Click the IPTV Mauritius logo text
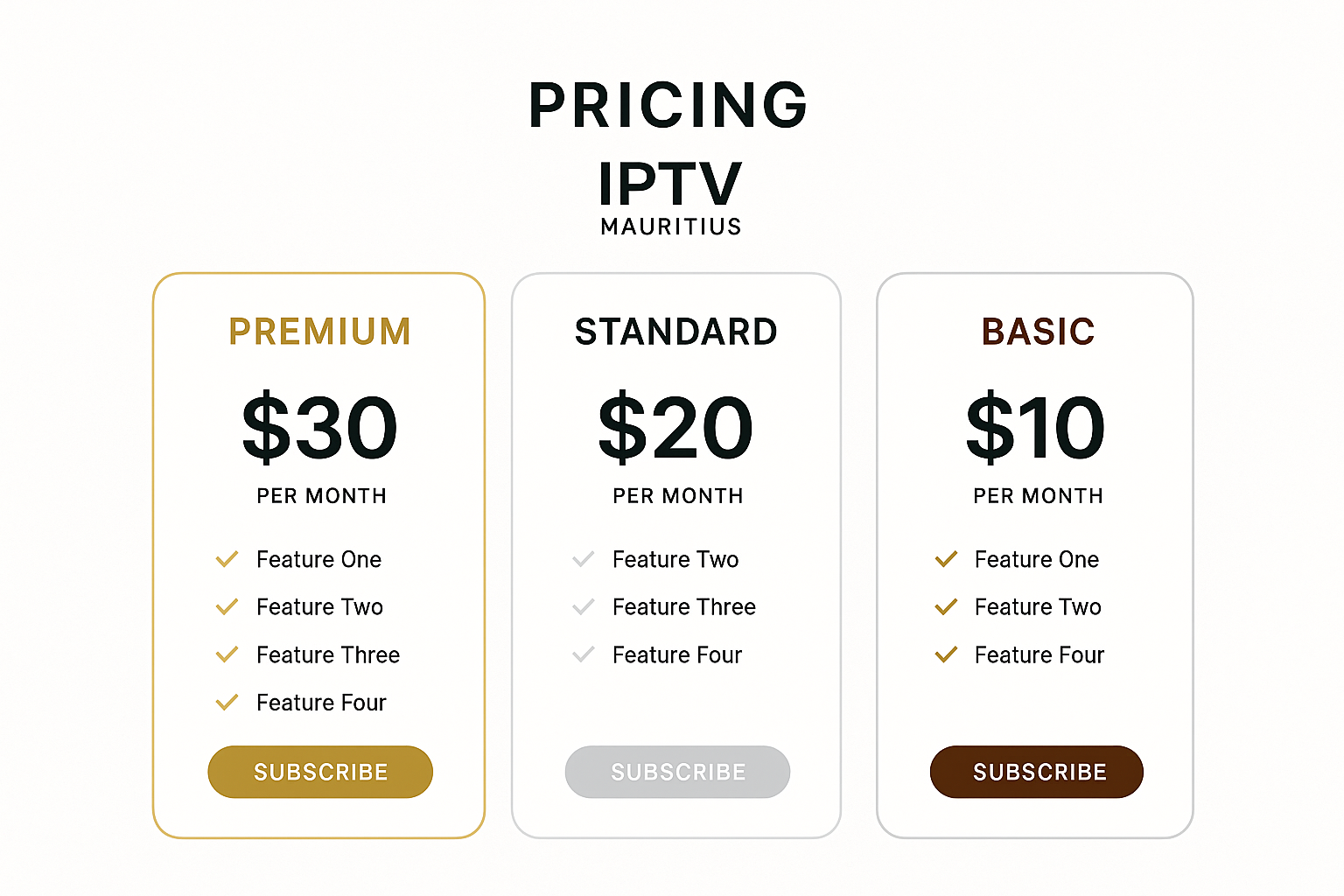The height and width of the screenshot is (896, 1344). pyautogui.click(x=671, y=198)
